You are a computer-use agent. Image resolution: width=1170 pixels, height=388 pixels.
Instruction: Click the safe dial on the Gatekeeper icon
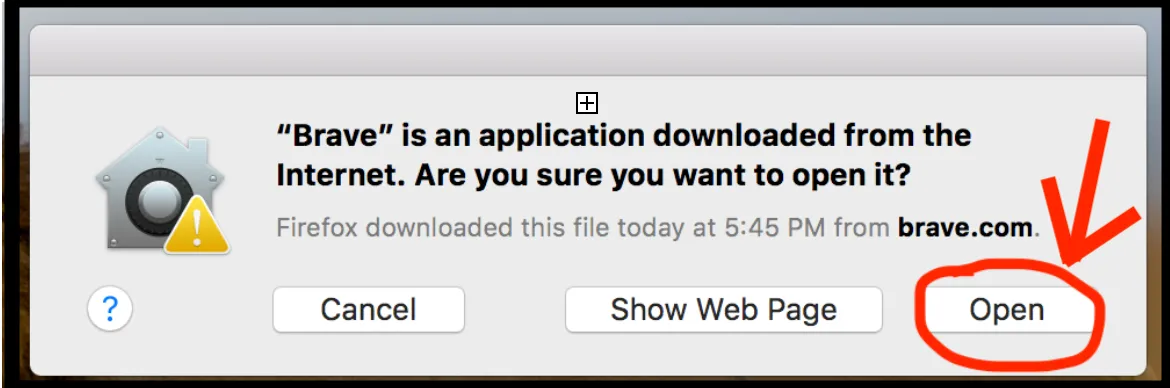tap(152, 201)
